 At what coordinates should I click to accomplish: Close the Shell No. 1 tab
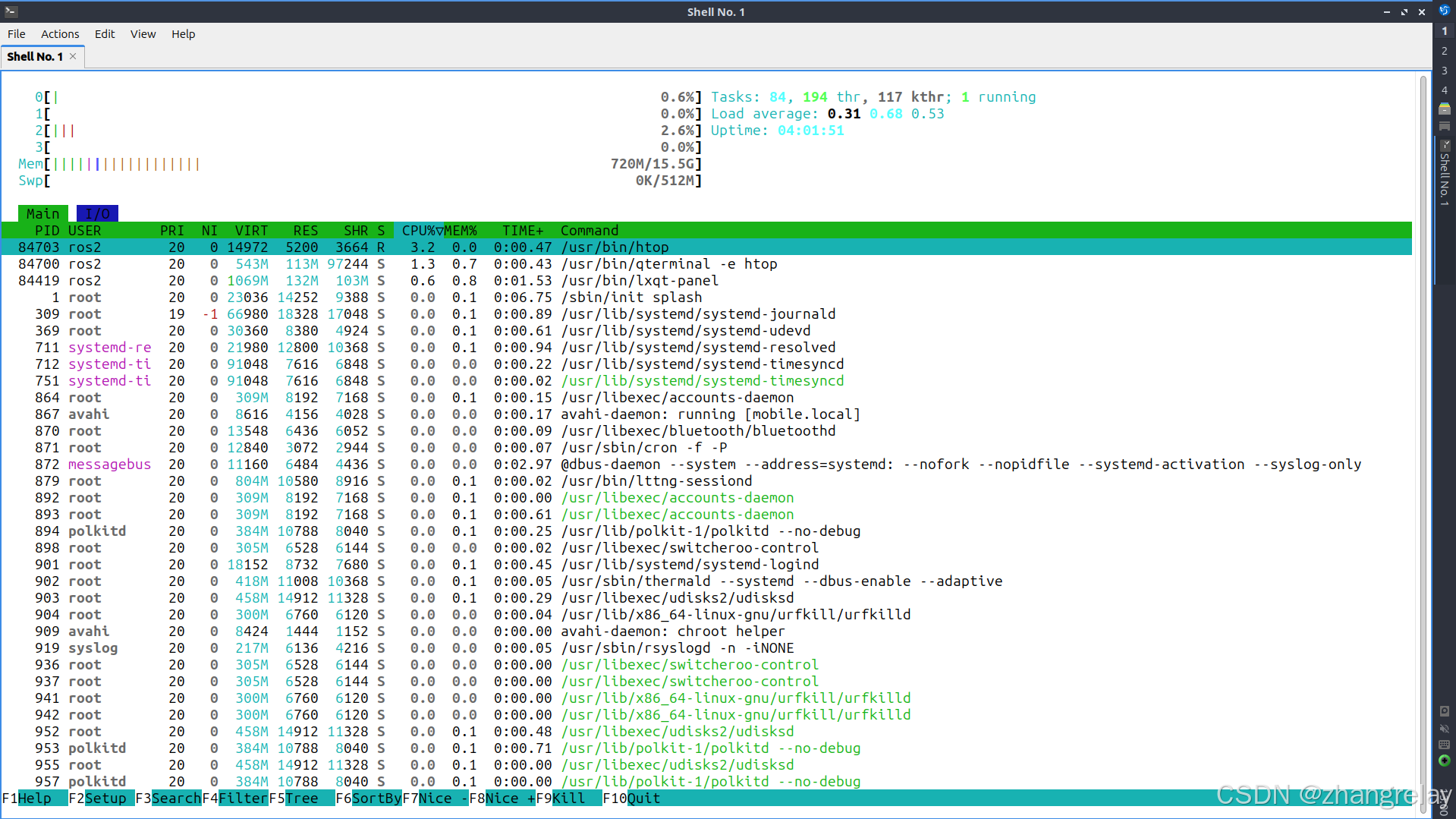pos(73,56)
